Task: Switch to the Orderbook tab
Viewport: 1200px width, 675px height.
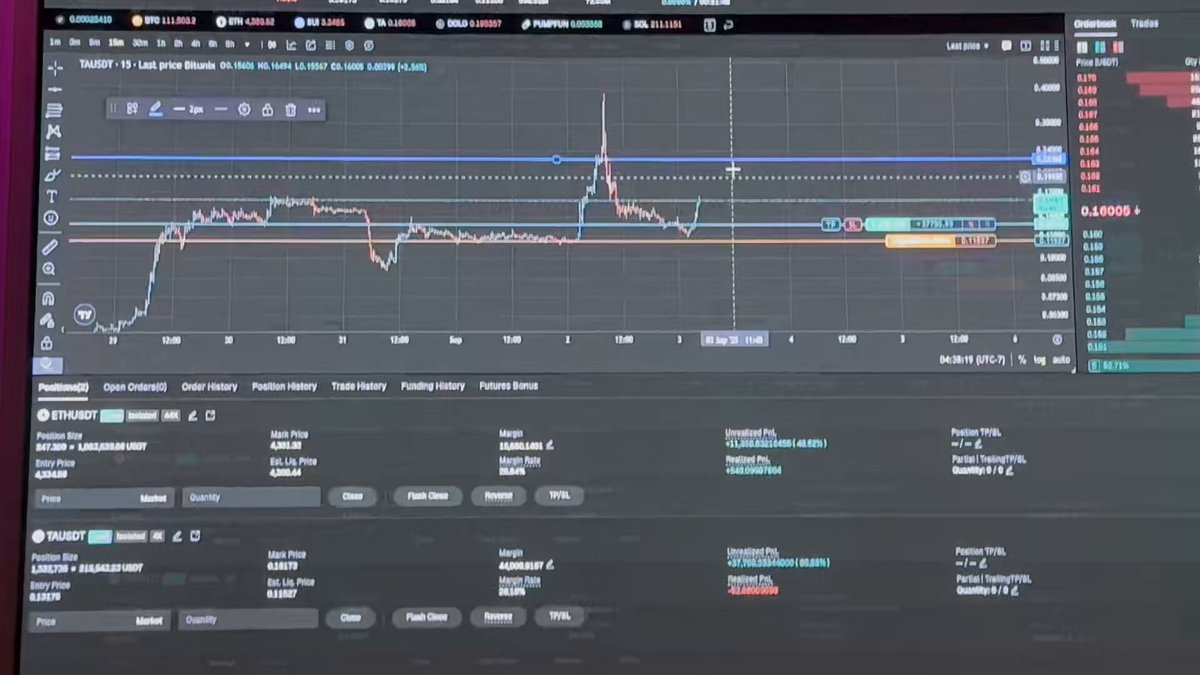Action: [x=1095, y=23]
